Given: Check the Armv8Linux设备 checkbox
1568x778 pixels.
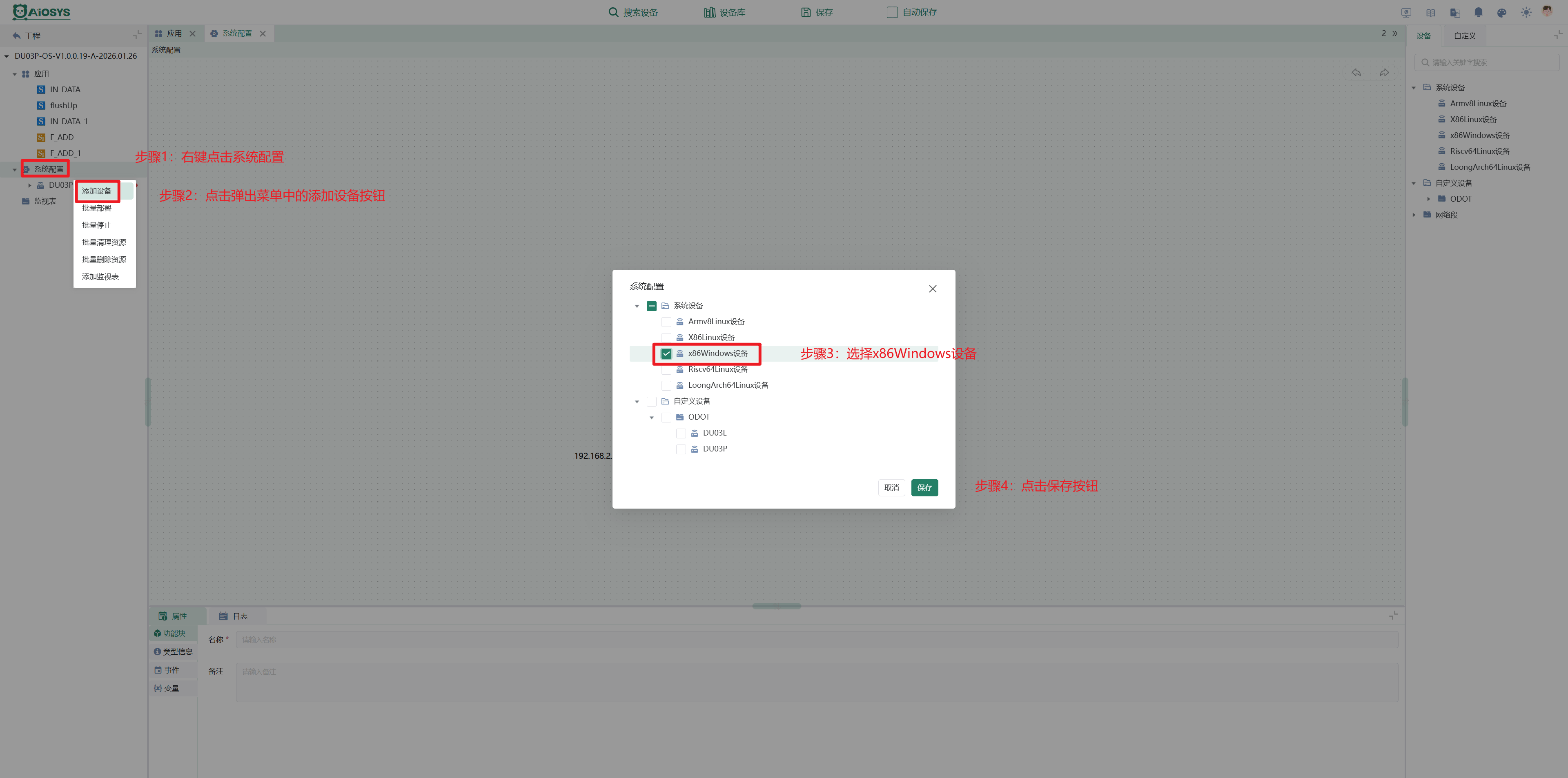Looking at the screenshot, I should coord(666,322).
